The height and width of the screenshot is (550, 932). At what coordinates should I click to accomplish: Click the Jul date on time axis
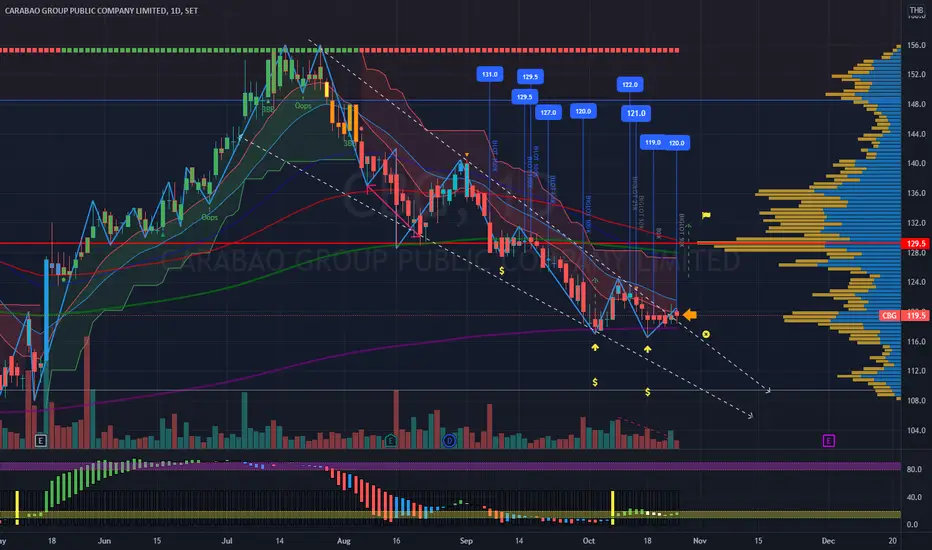226,540
